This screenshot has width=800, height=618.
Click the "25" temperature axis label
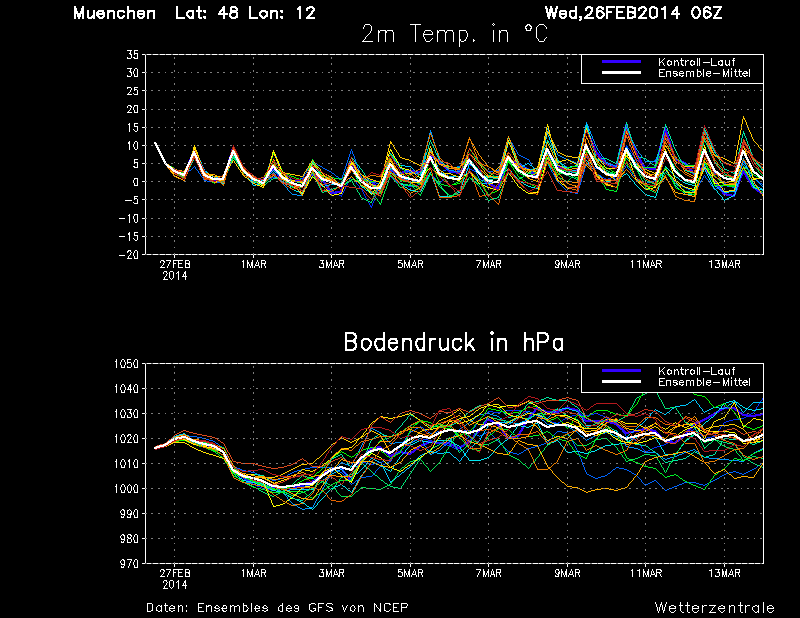coord(132,91)
